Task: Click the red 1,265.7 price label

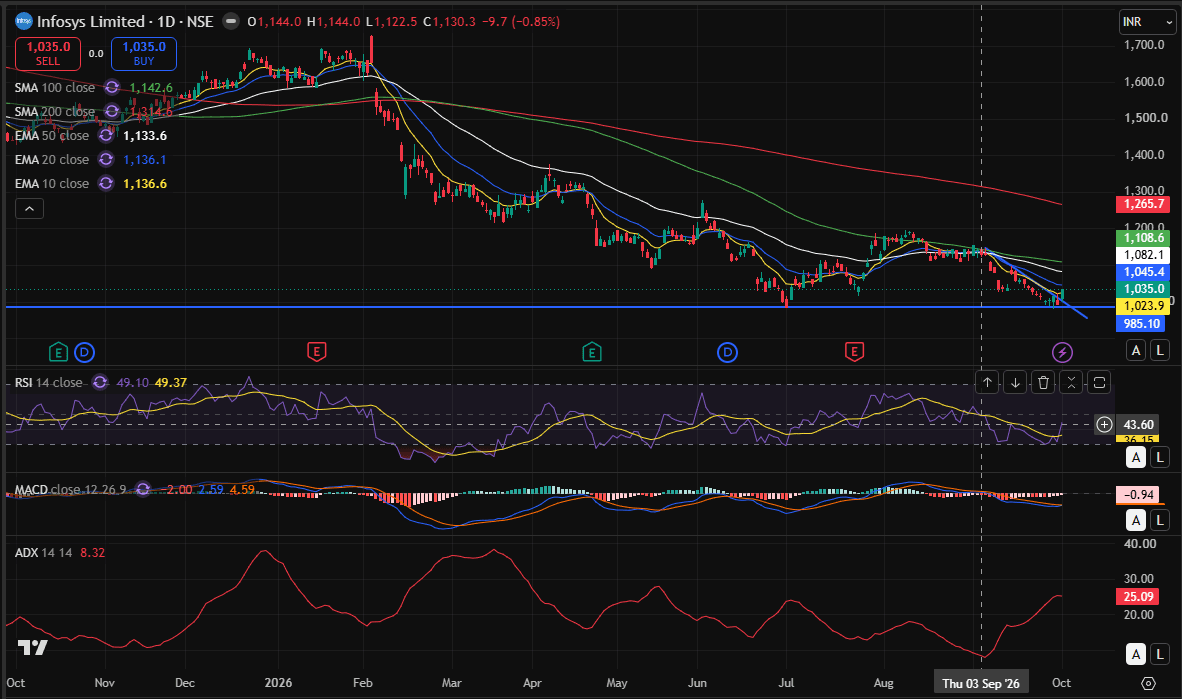Action: point(1143,204)
